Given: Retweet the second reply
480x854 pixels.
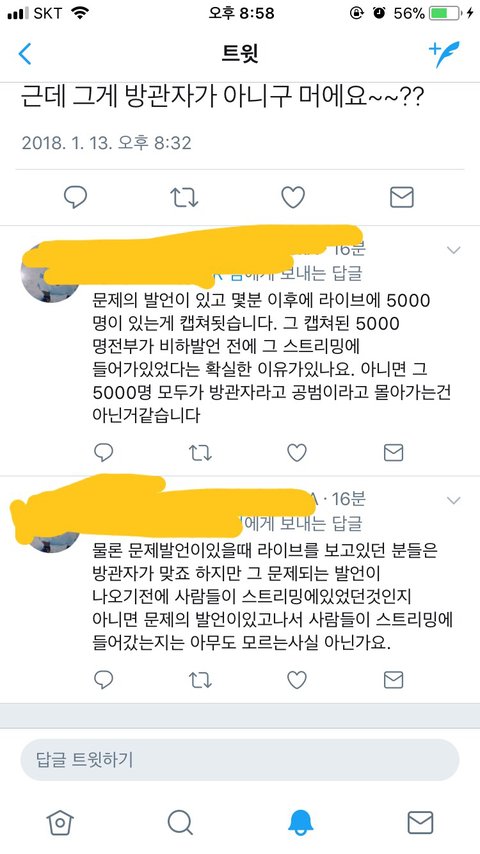Looking at the screenshot, I should pos(200,680).
